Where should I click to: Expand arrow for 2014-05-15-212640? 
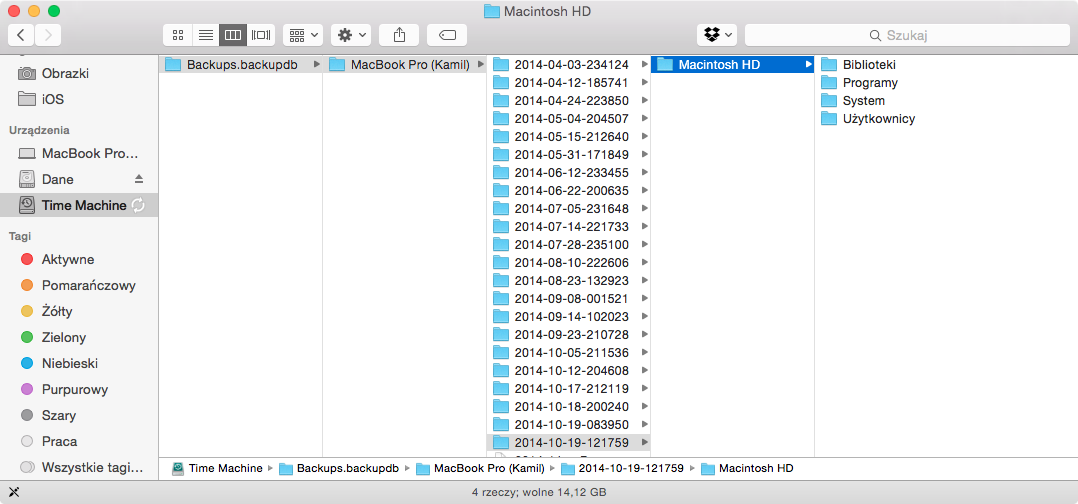point(644,136)
